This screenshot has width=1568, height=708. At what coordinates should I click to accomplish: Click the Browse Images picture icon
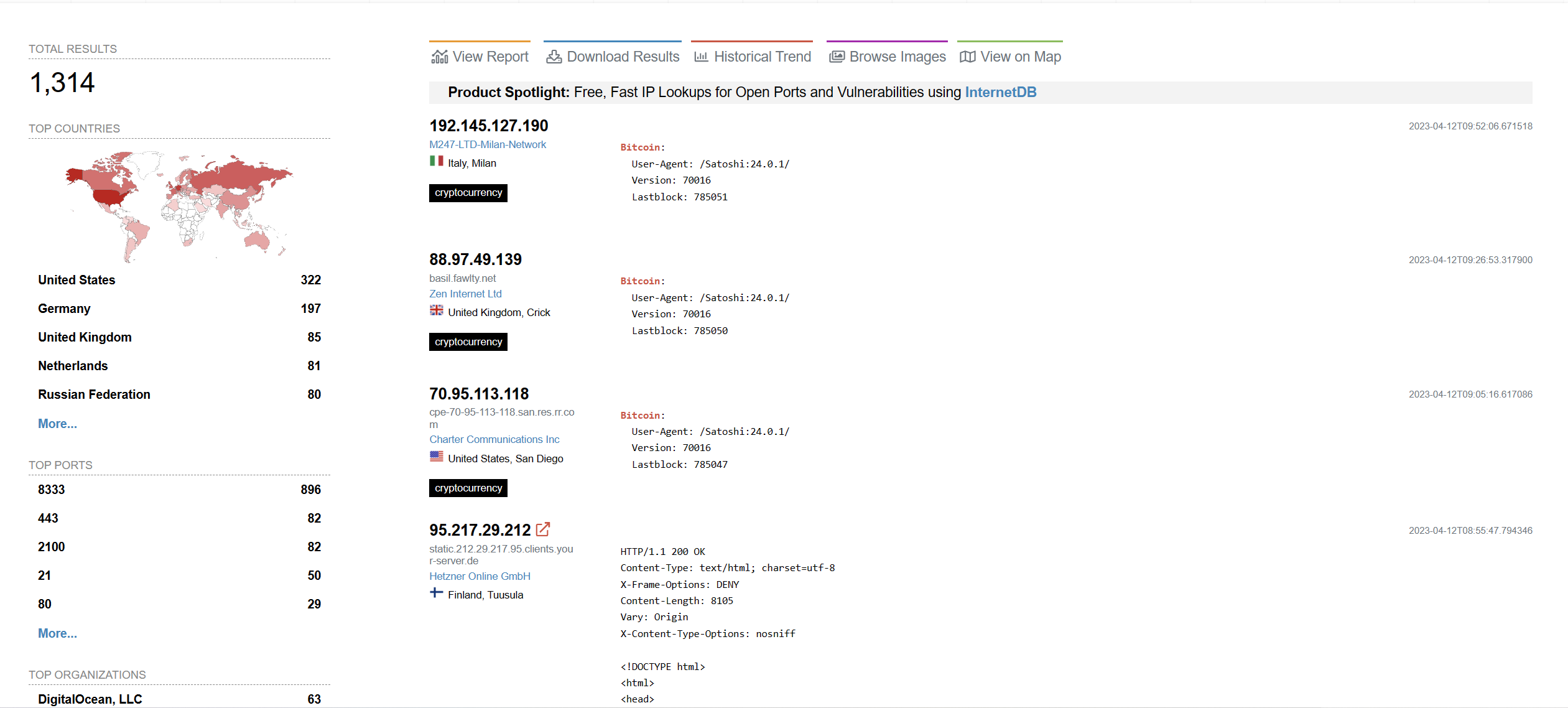coord(837,57)
